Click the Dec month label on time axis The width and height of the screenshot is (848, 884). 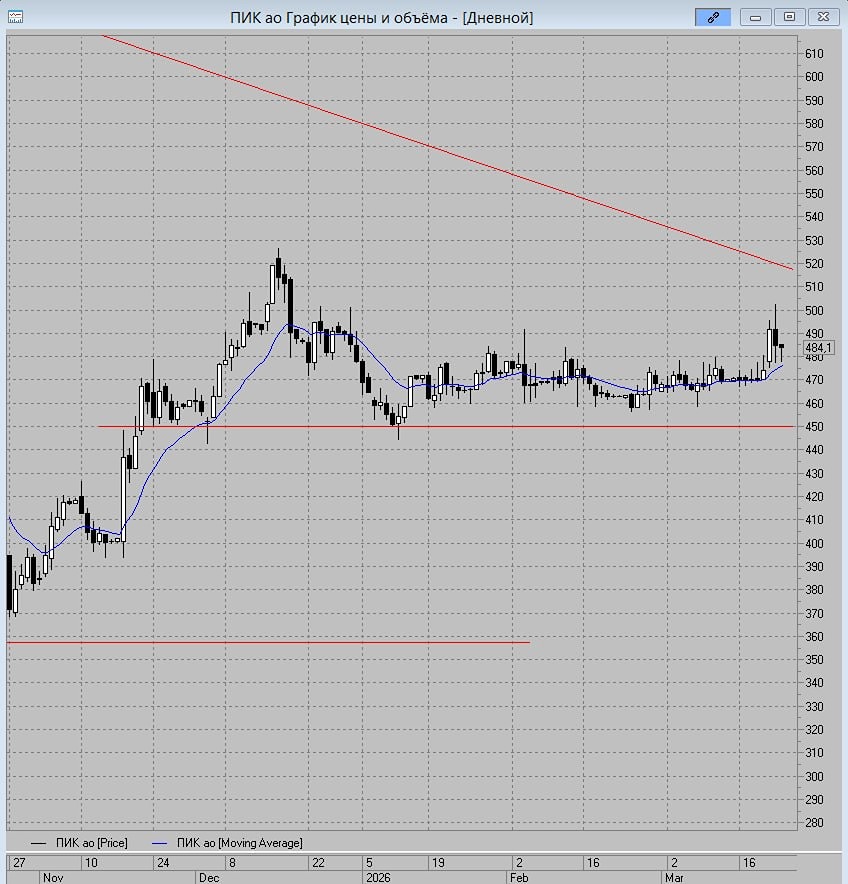209,878
